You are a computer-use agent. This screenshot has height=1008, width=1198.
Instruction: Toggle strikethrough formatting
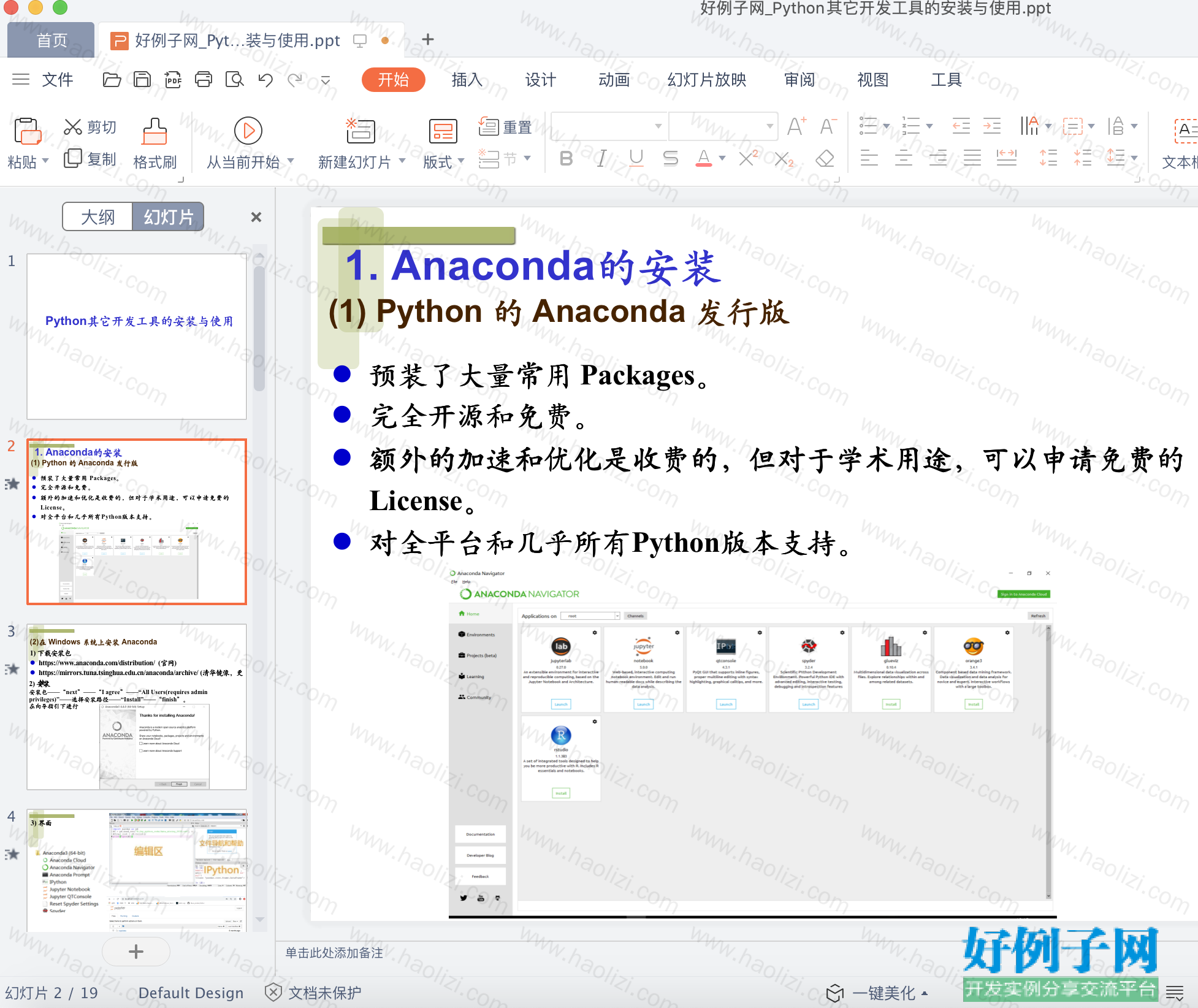coord(671,159)
